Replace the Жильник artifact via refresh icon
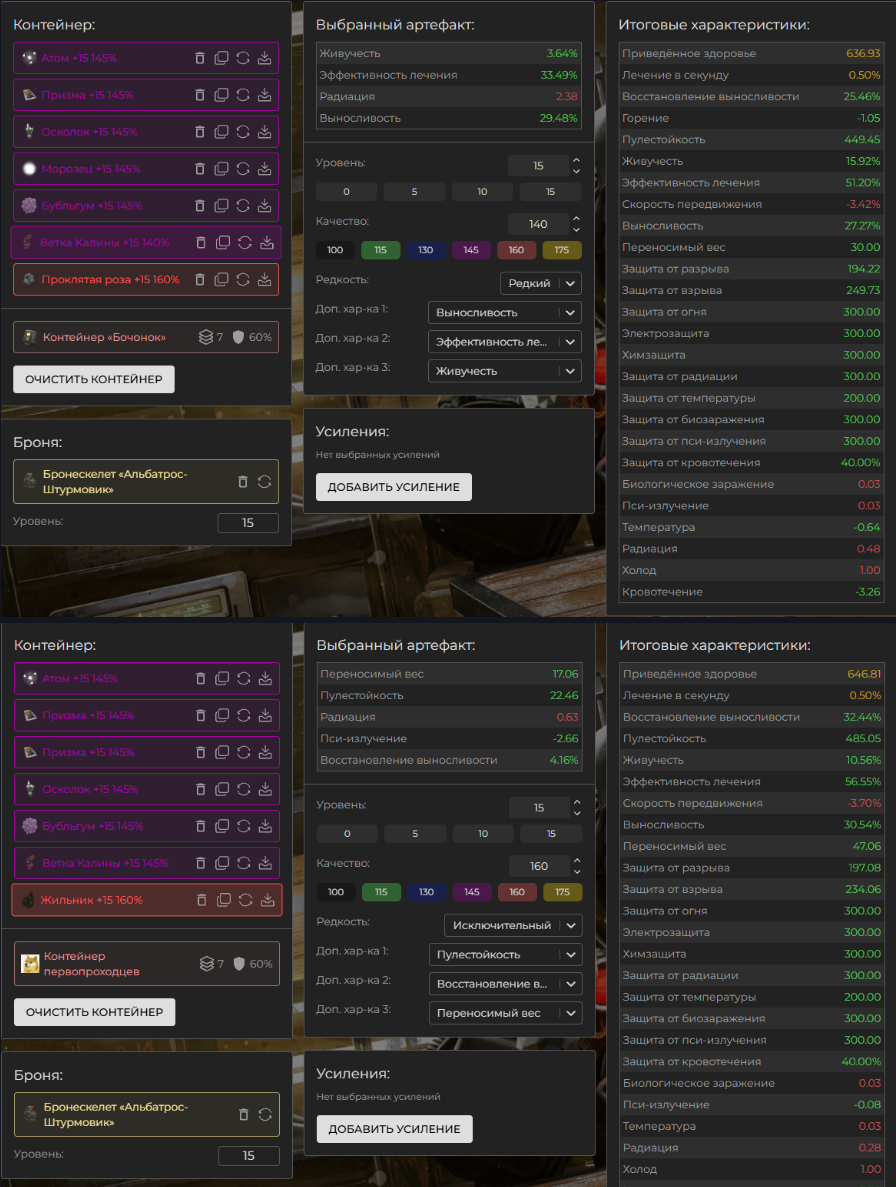 pos(246,900)
